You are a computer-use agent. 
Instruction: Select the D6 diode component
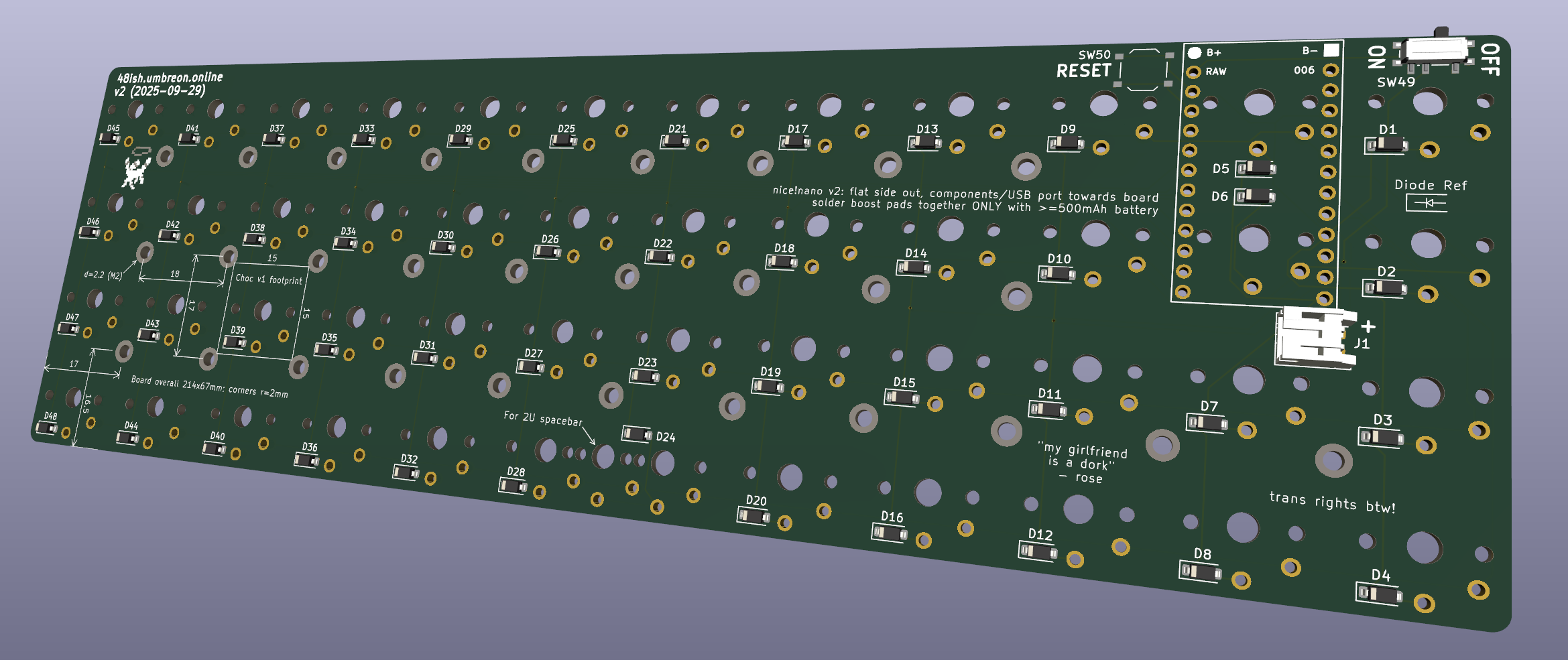pos(1255,196)
